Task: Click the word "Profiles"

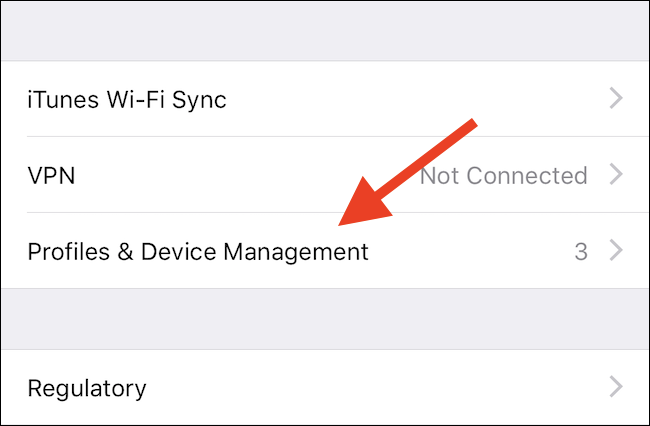Action: (x=66, y=251)
